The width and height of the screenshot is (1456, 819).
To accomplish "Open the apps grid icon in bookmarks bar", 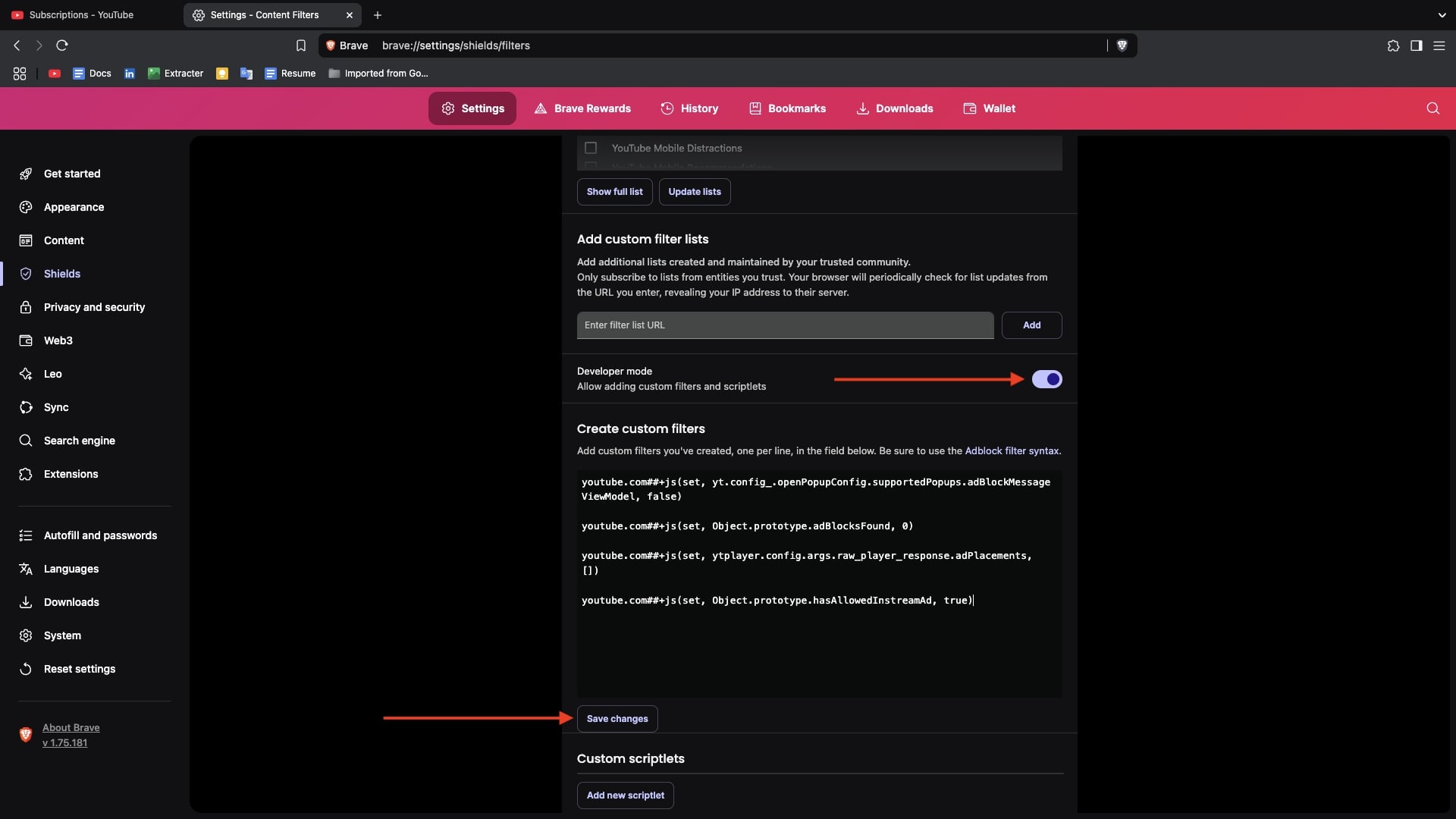I will (20, 74).
